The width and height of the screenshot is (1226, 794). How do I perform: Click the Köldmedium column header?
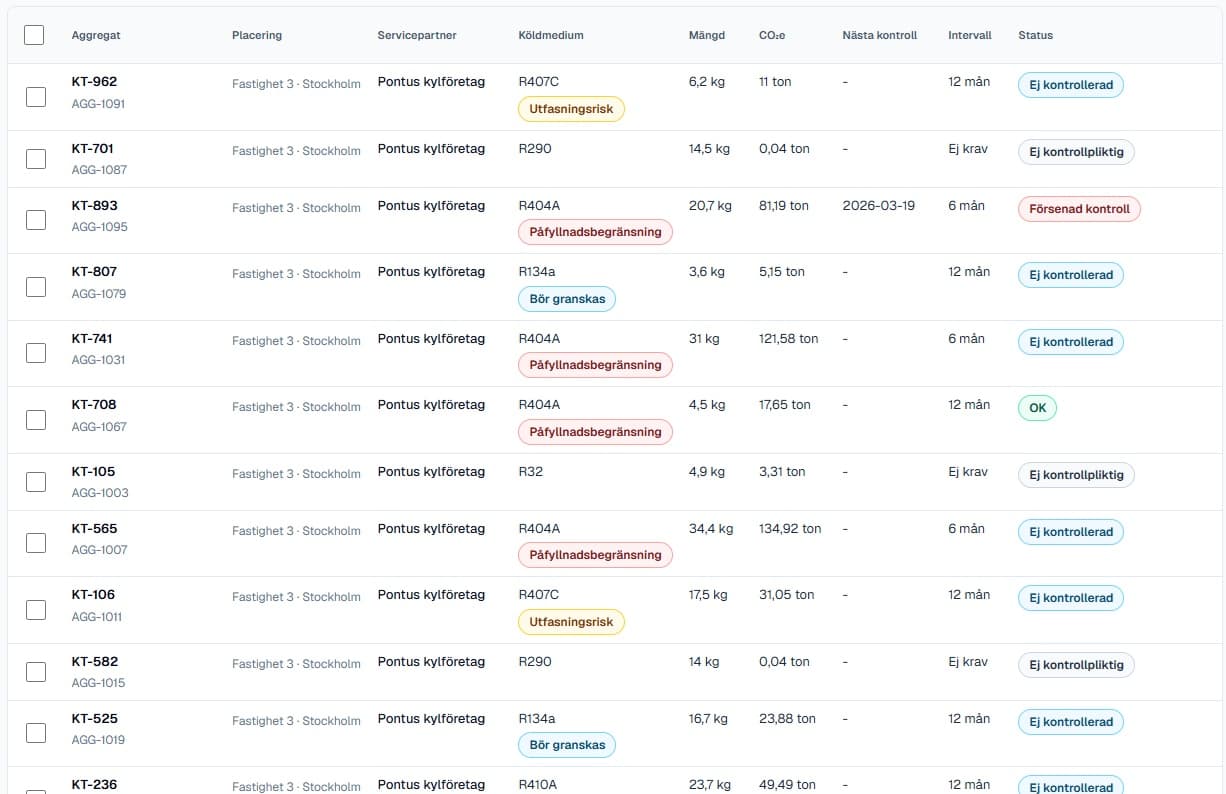tap(551, 35)
